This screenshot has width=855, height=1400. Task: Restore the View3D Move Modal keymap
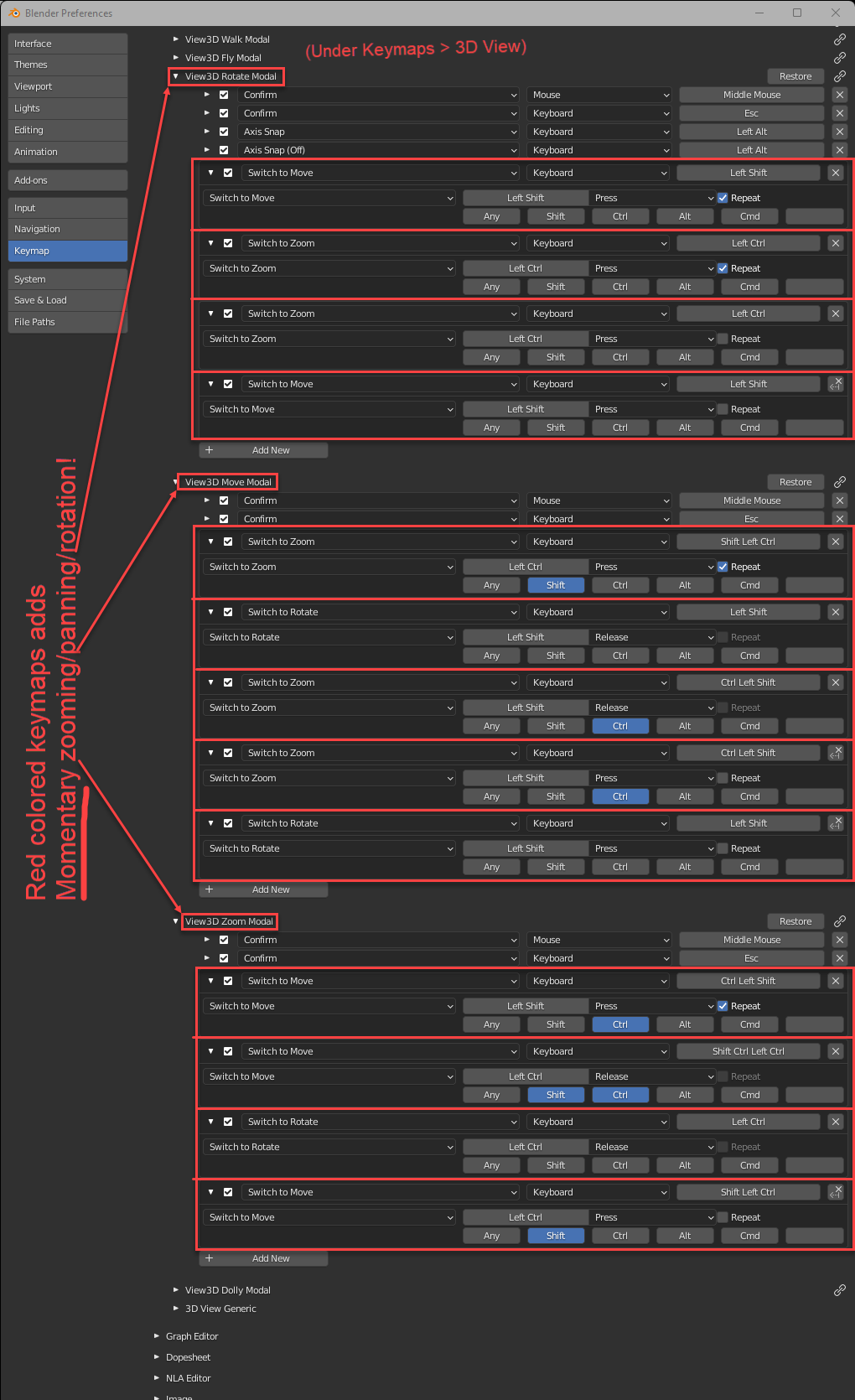click(x=795, y=482)
